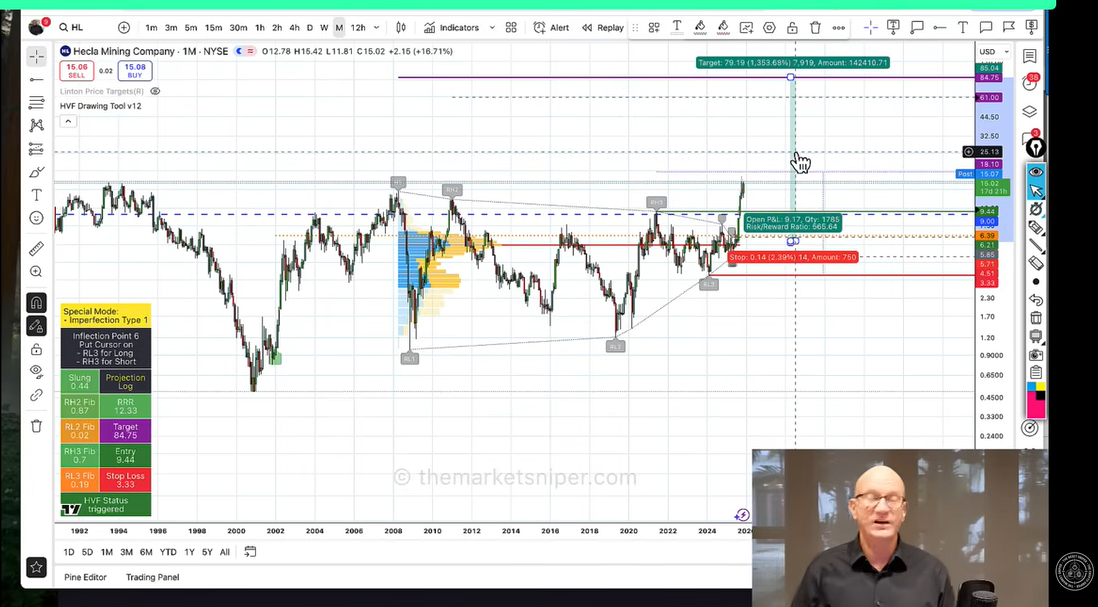The image size is (1098, 607).
Task: Open the emoji icons tool
Action: point(36,218)
